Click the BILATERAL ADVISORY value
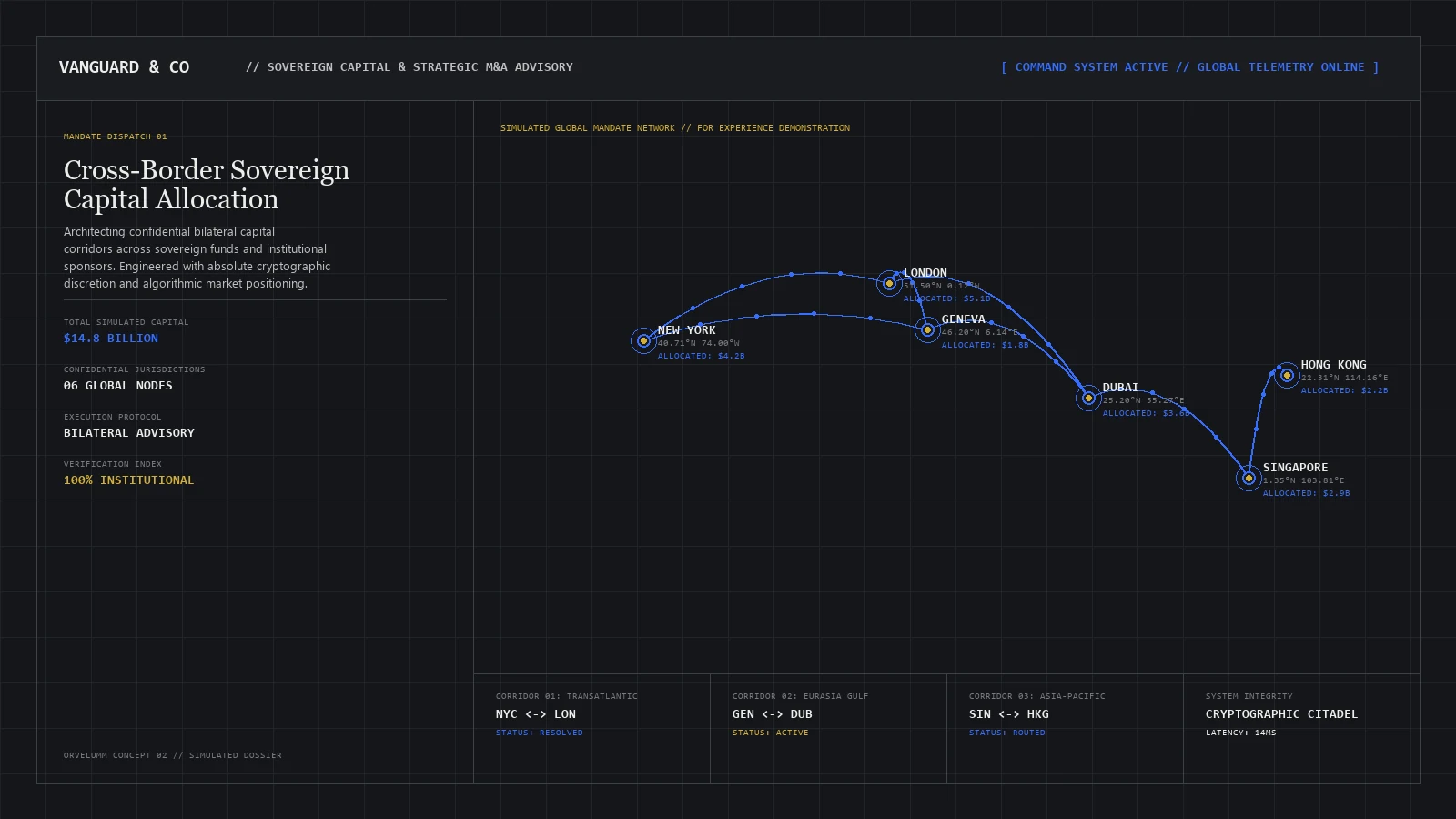Viewport: 1456px width, 819px height. 129,433
